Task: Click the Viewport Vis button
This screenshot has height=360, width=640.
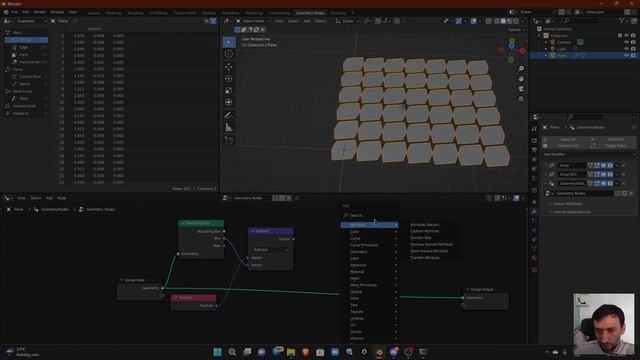Action: (x=566, y=145)
